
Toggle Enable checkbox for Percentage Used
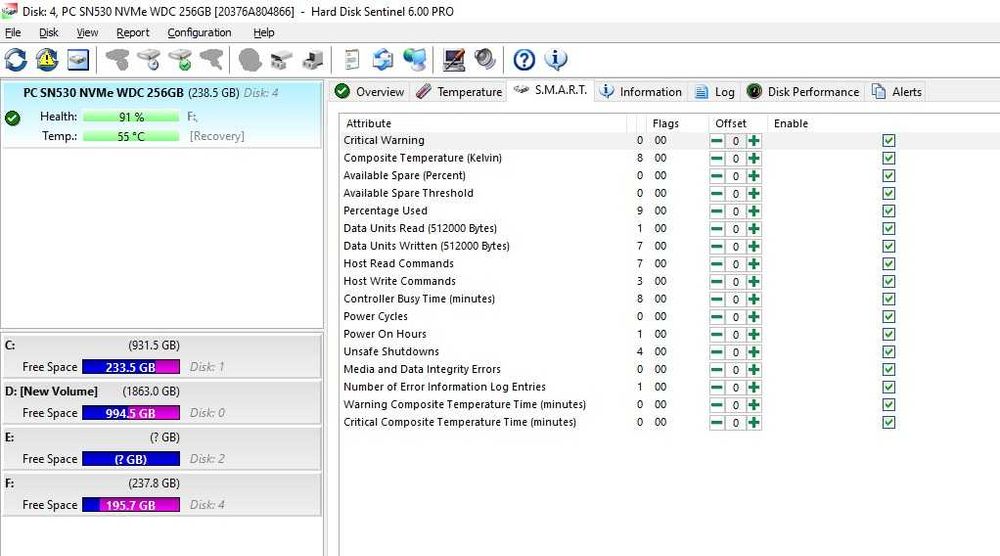[888, 211]
